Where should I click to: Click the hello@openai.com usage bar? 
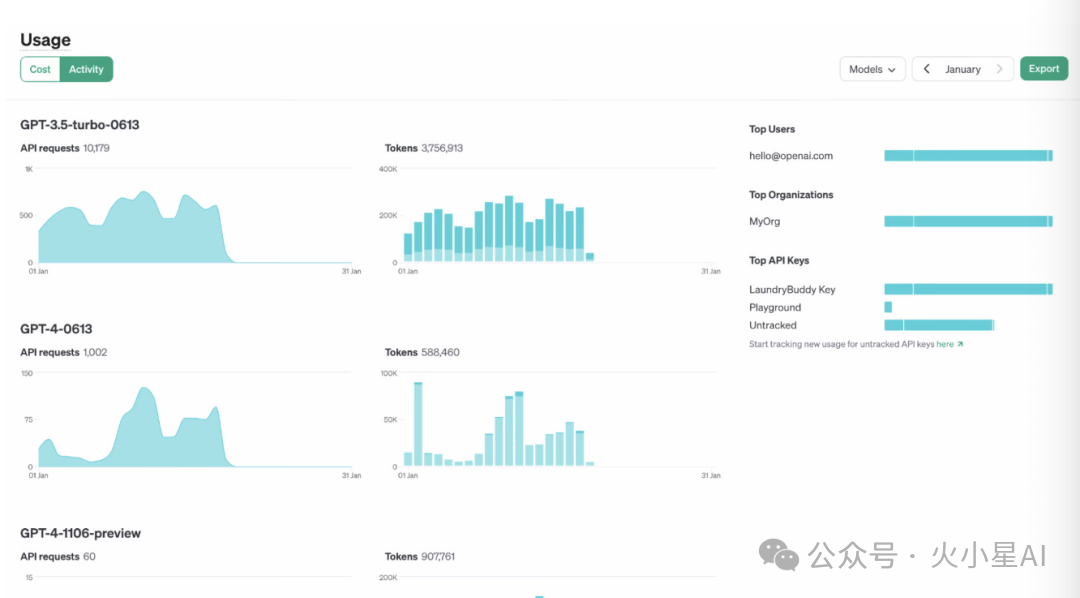(x=968, y=156)
